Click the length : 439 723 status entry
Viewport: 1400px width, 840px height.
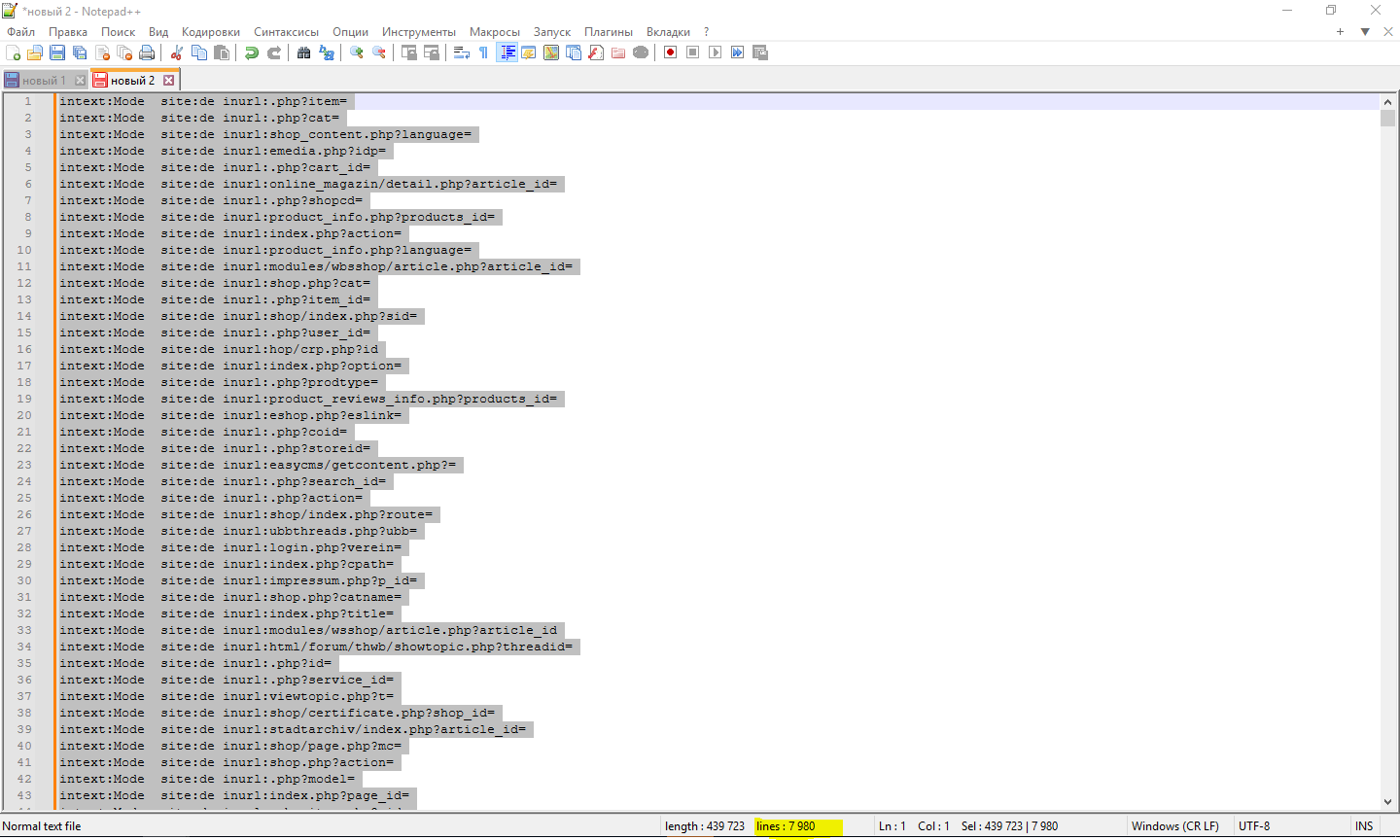705,826
